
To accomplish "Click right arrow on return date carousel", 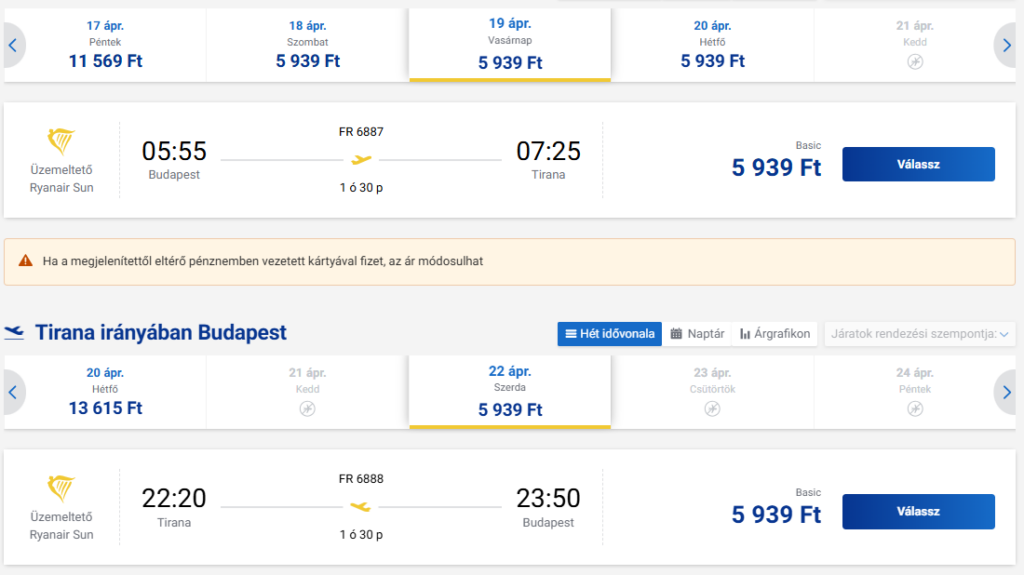I will (1009, 392).
